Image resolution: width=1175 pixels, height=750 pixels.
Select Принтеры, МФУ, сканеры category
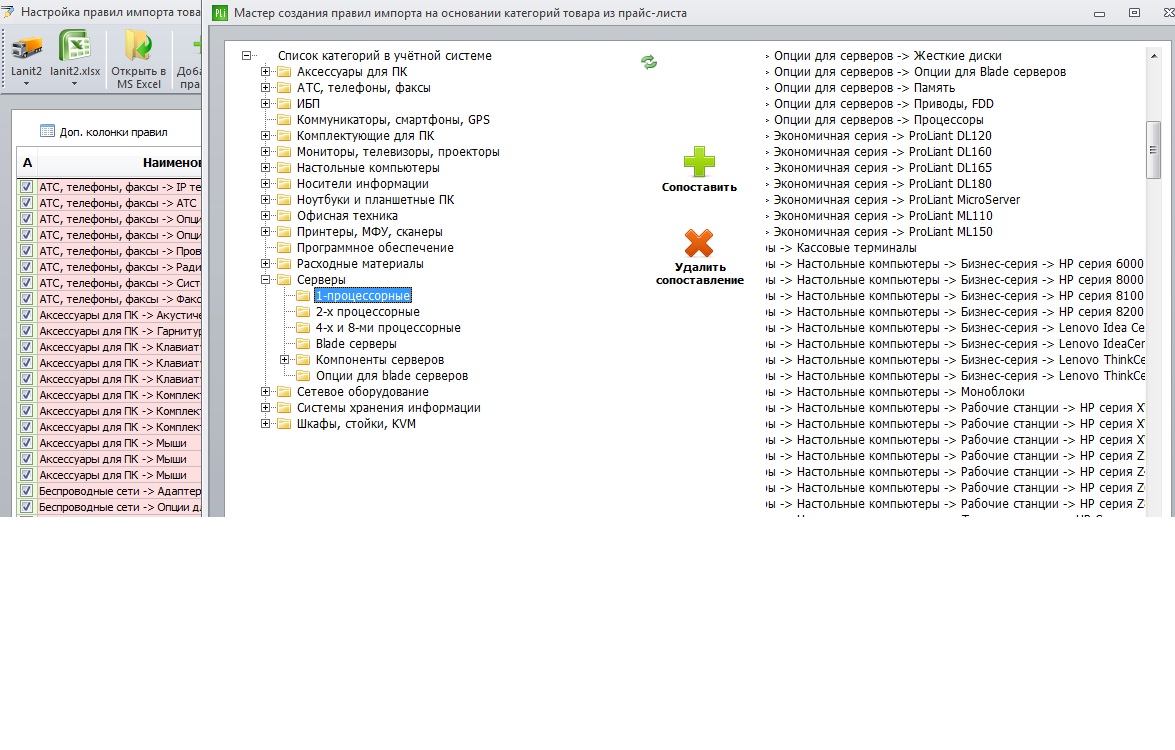(x=369, y=232)
